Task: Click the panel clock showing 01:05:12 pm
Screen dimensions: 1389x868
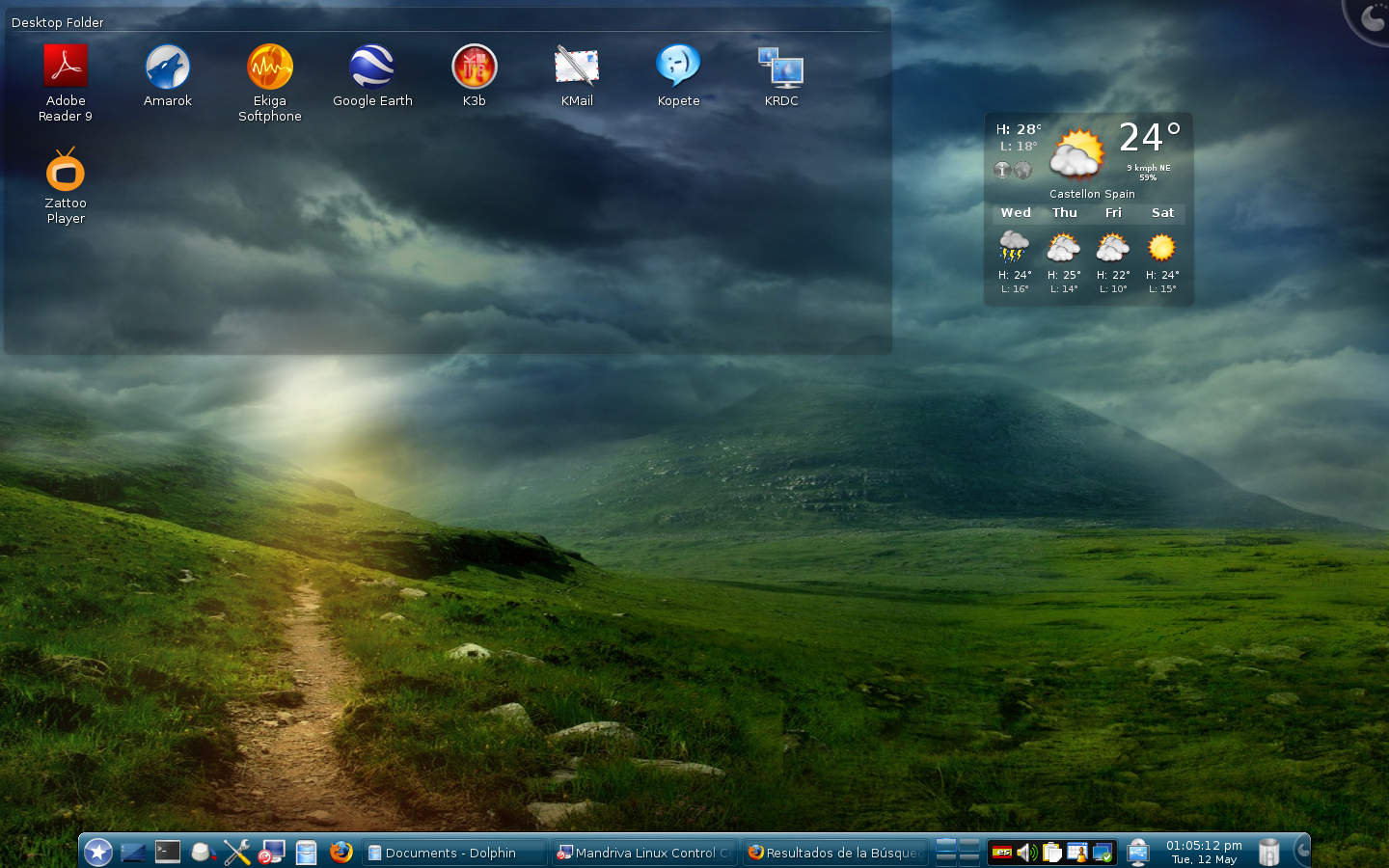Action: tap(1203, 853)
